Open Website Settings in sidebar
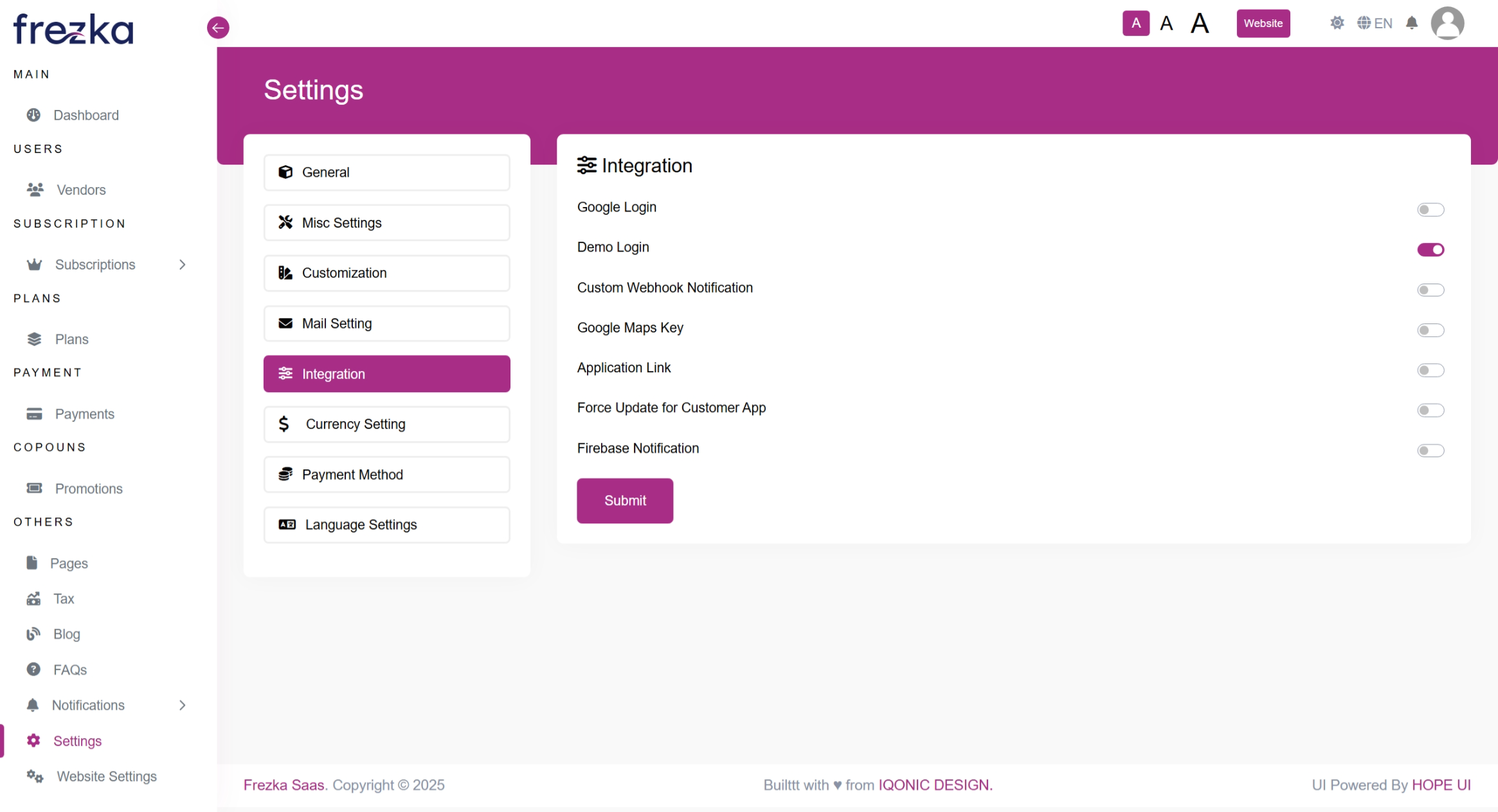 point(106,776)
